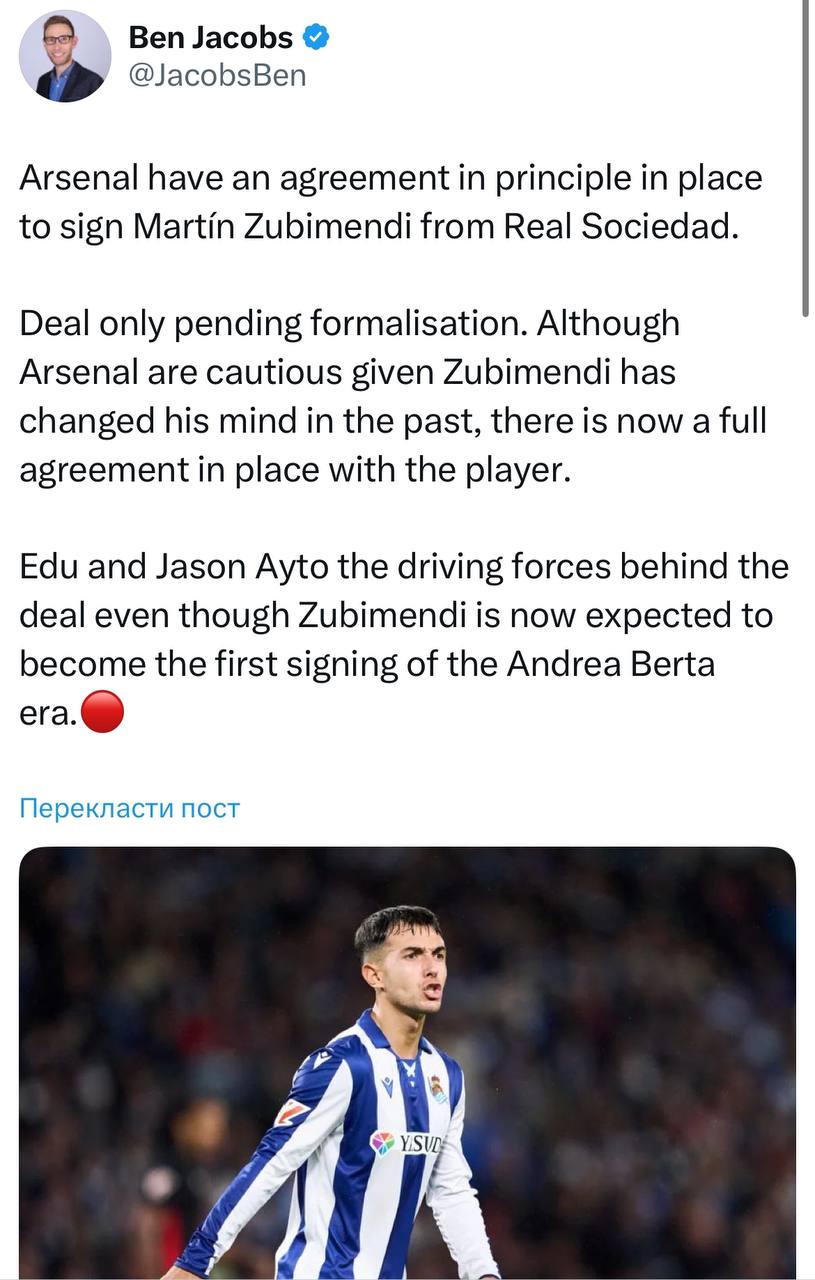Open the attached Zubimendi photo
815x1280 pixels.
(x=407, y=1062)
